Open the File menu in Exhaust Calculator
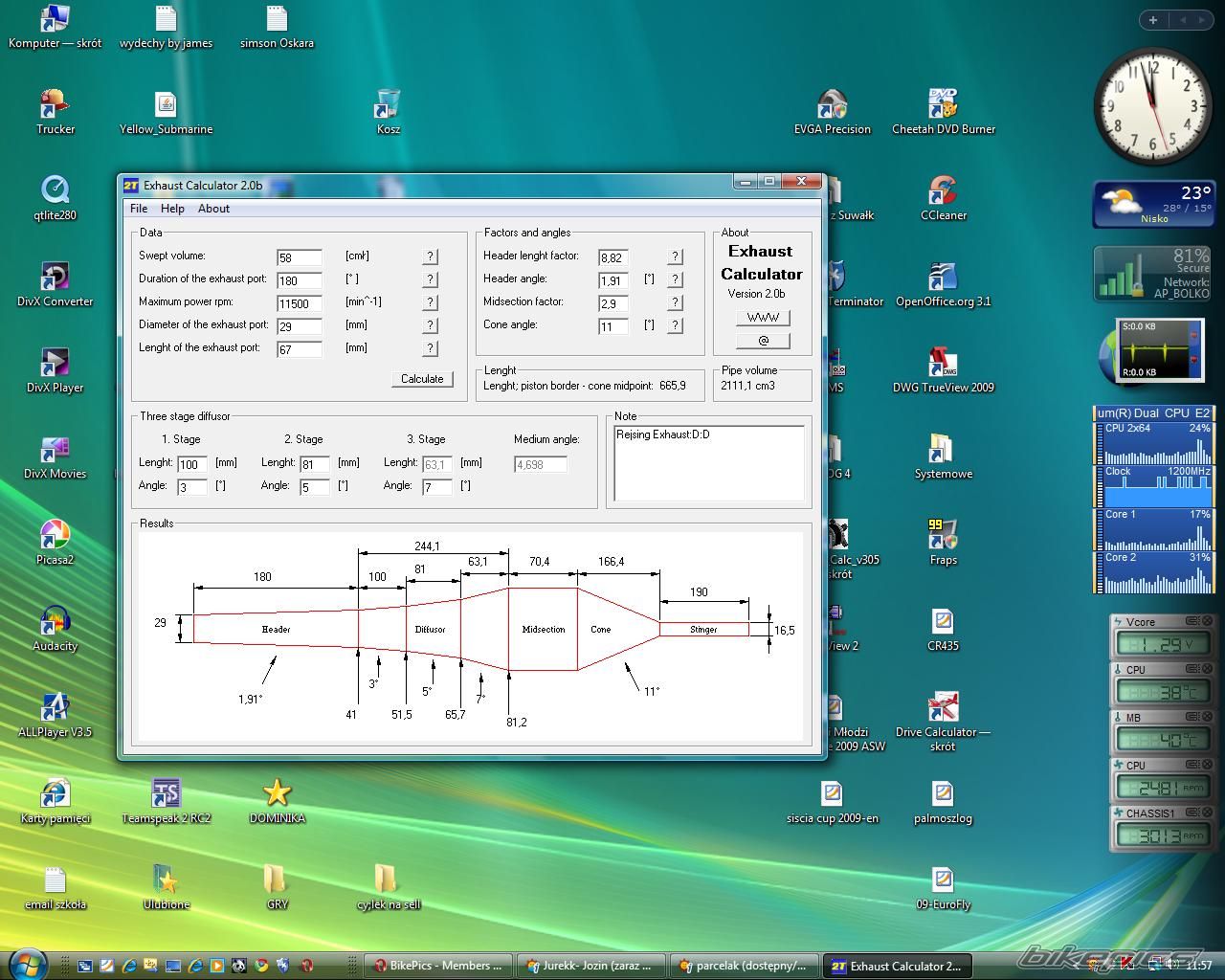Viewport: 1225px width, 980px height. tap(139, 209)
